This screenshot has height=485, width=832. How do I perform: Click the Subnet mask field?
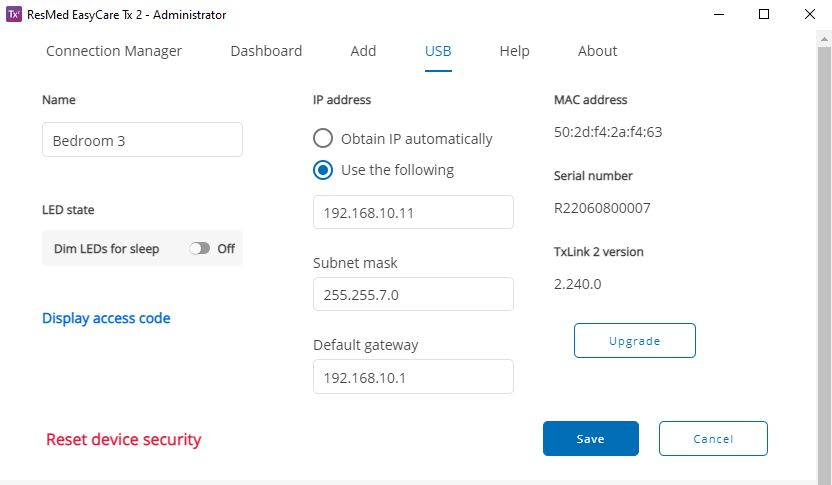(x=413, y=294)
